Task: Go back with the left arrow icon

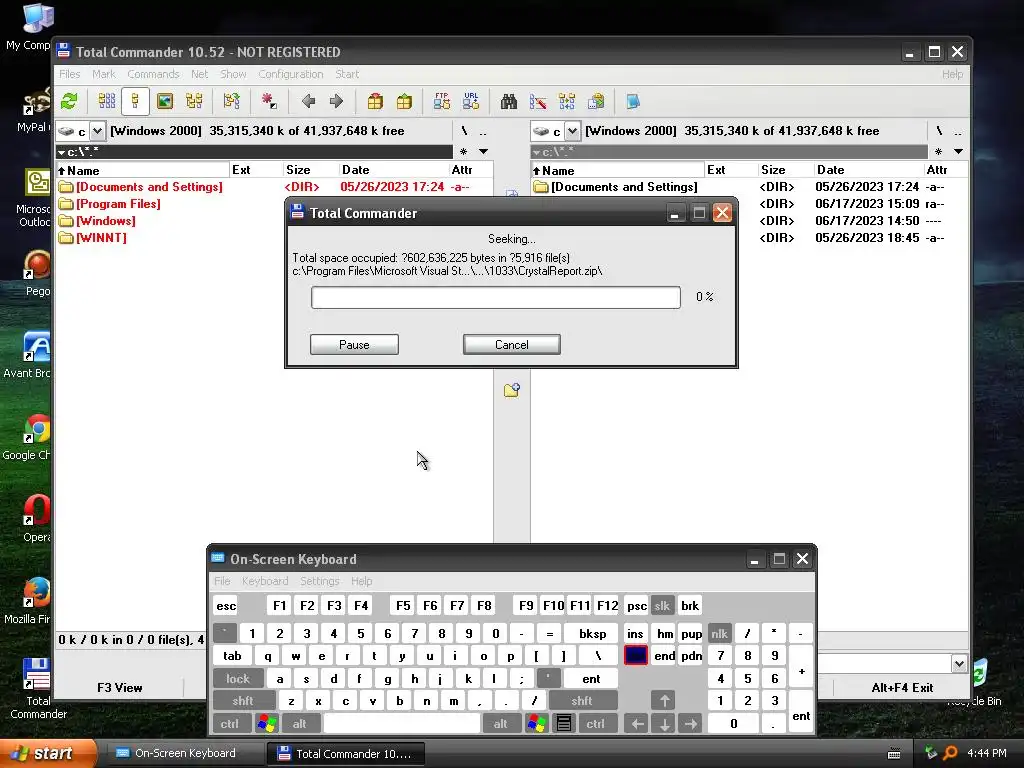Action: (x=308, y=101)
